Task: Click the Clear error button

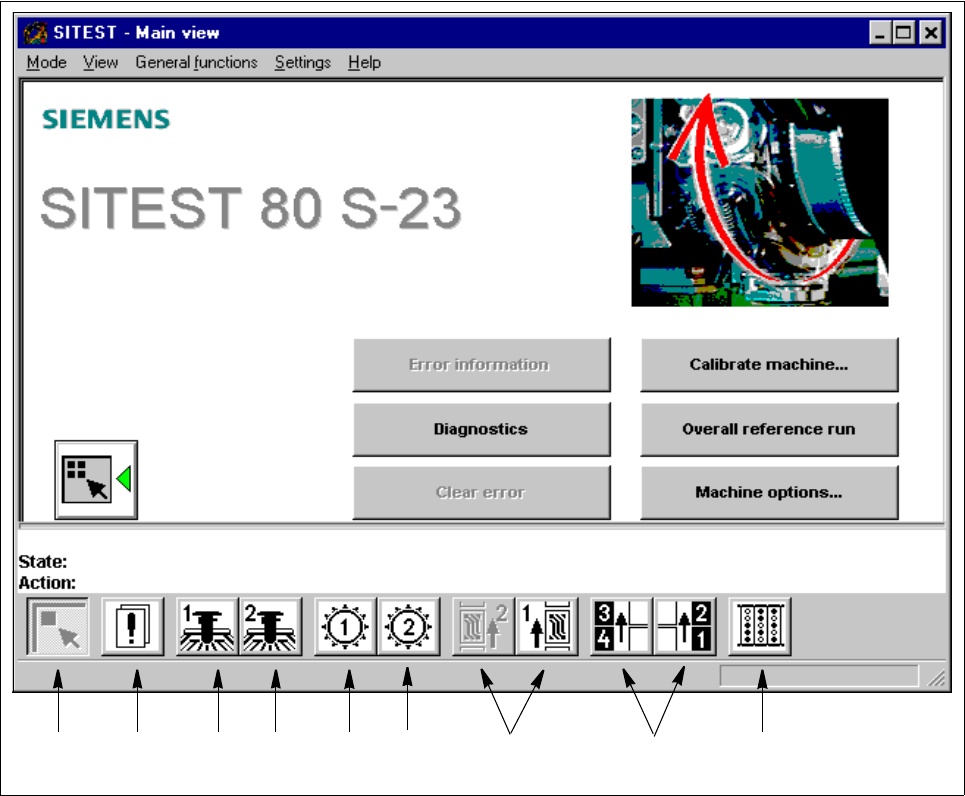Action: pyautogui.click(x=481, y=492)
